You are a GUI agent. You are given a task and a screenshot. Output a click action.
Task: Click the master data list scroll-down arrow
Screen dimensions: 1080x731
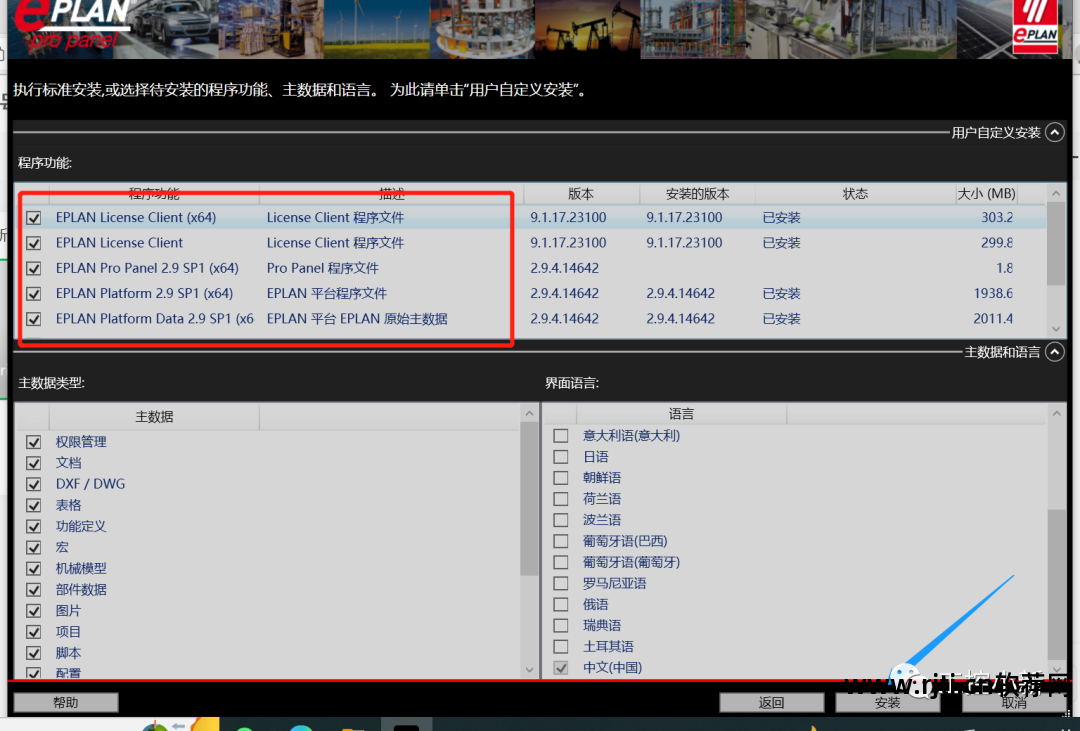point(529,670)
